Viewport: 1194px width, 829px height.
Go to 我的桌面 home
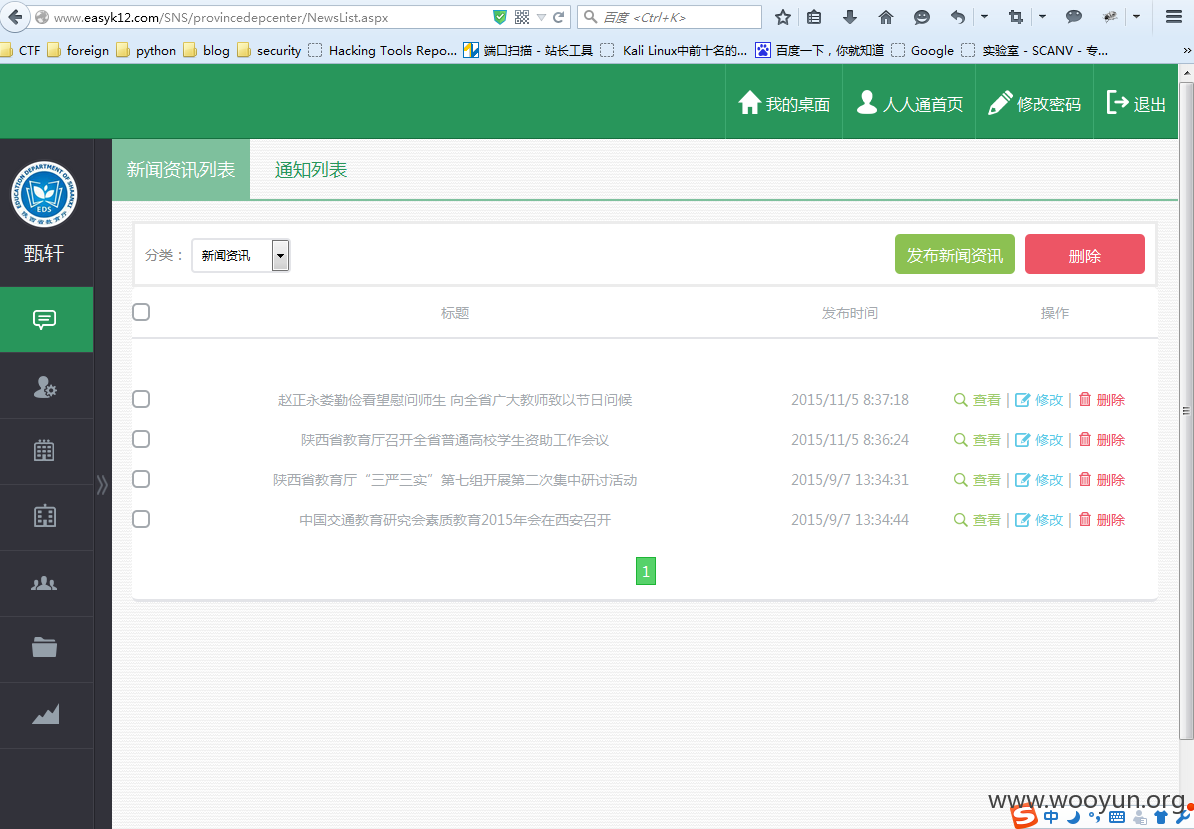tap(784, 104)
